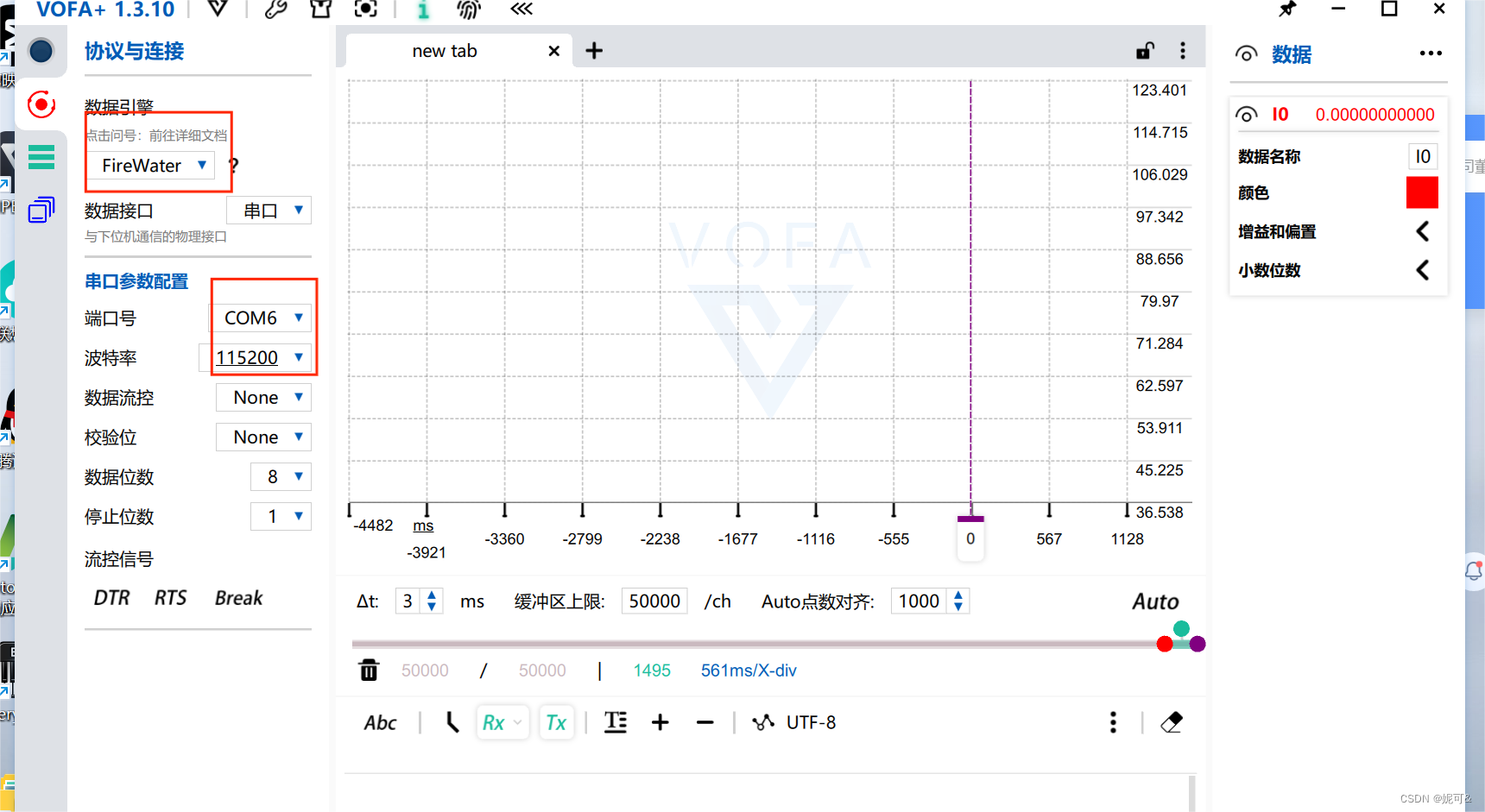
Task: Toggle the DTR flow control signal
Action: (111, 597)
